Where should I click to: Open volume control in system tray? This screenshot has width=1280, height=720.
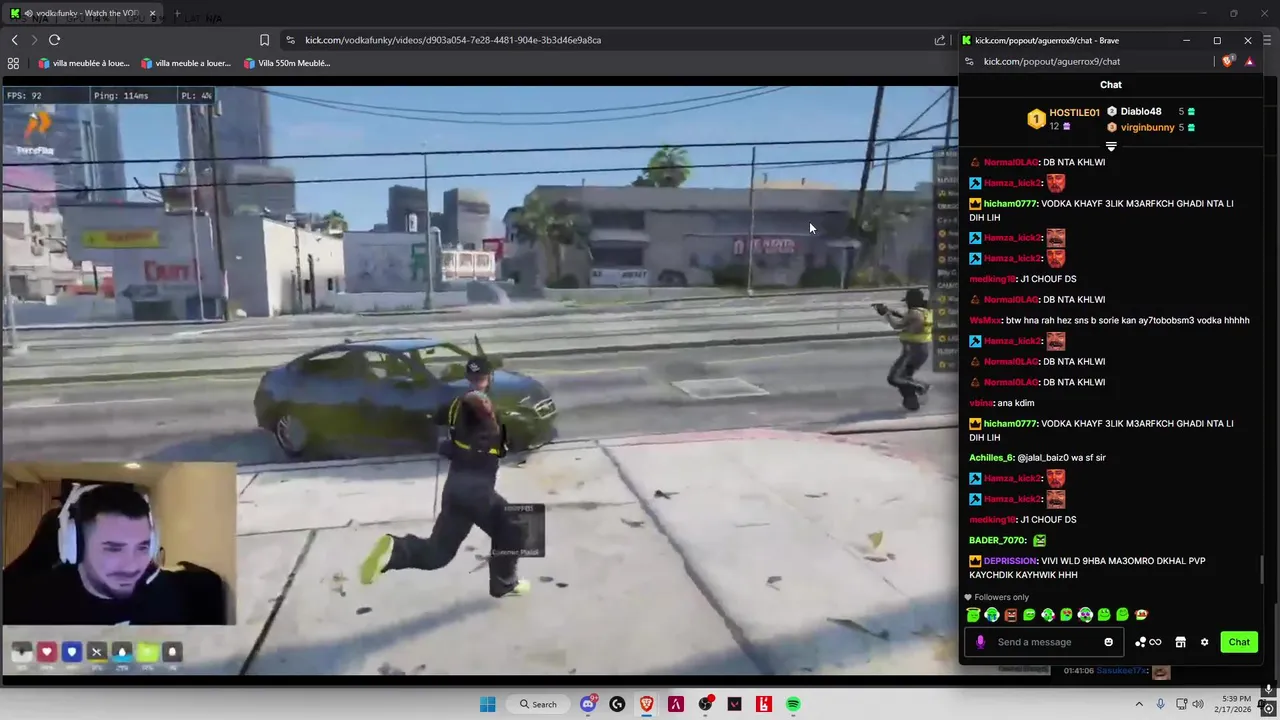(x=1198, y=704)
